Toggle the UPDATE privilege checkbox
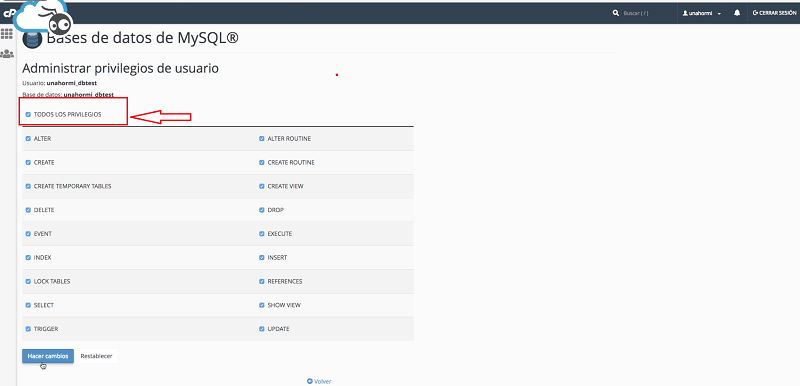800x386 pixels. 262,329
